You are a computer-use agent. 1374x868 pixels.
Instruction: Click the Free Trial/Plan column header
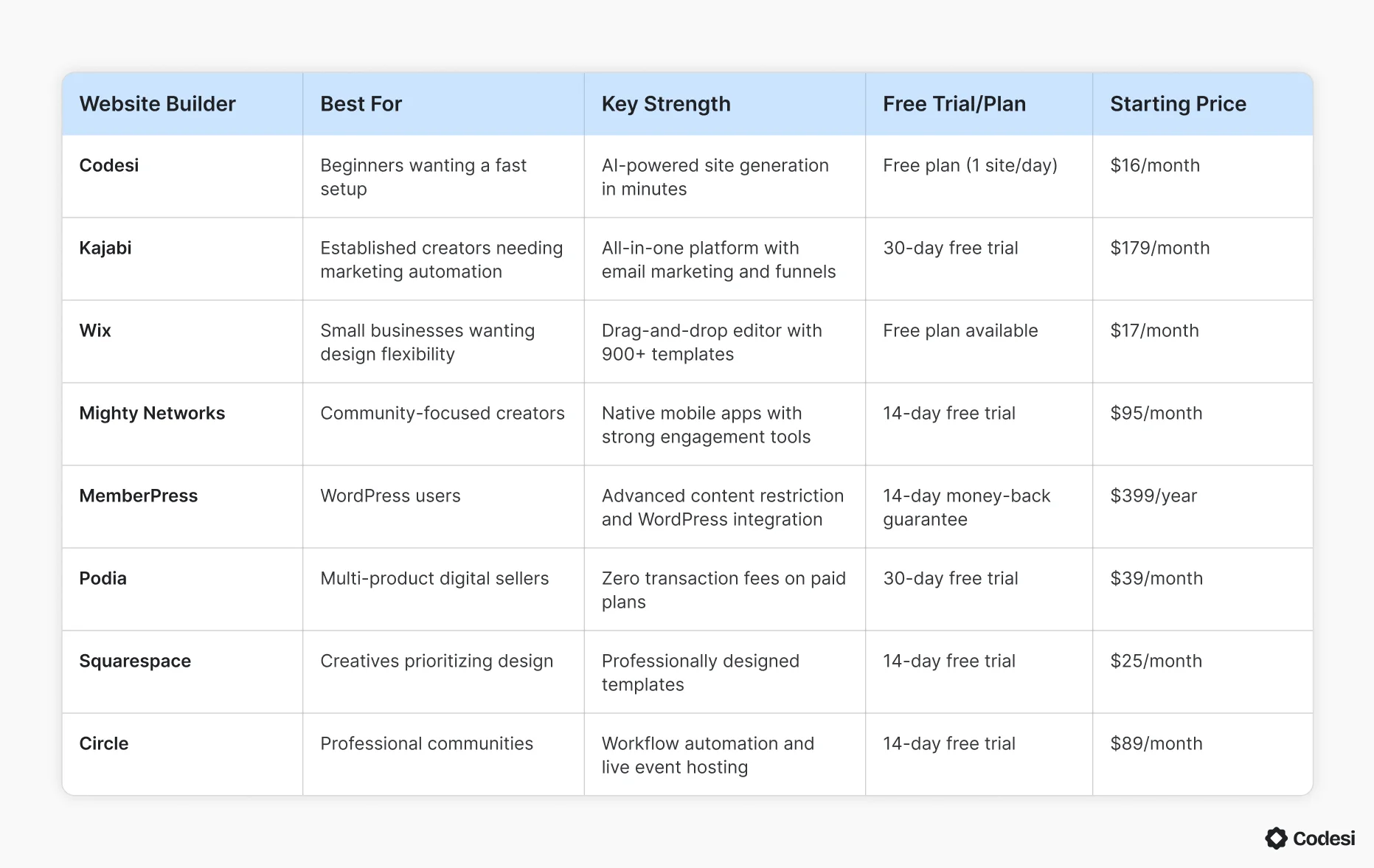(x=954, y=104)
